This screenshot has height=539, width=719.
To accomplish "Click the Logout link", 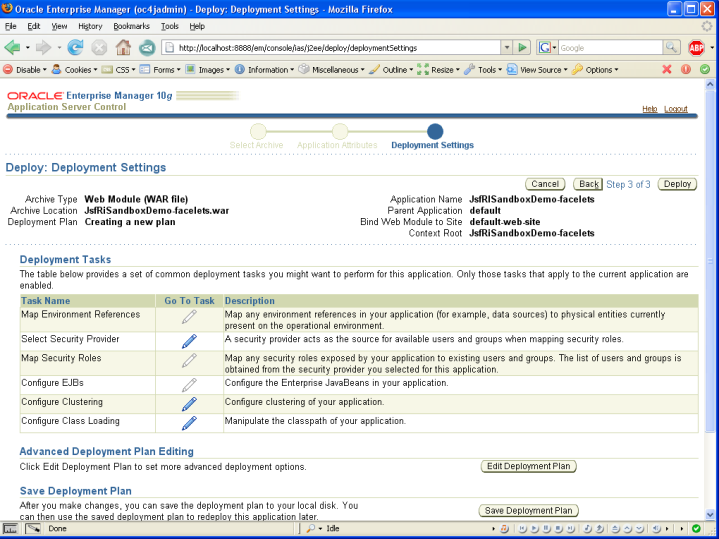I will click(x=675, y=109).
